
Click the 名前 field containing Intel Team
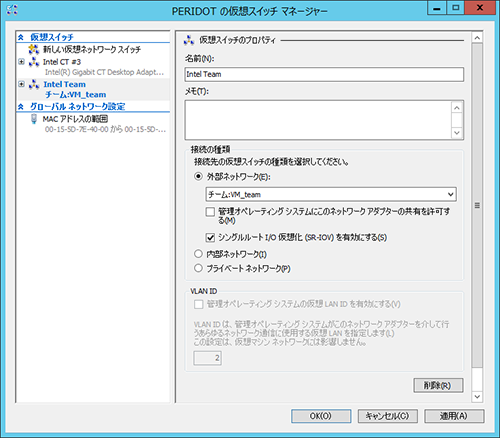click(324, 74)
